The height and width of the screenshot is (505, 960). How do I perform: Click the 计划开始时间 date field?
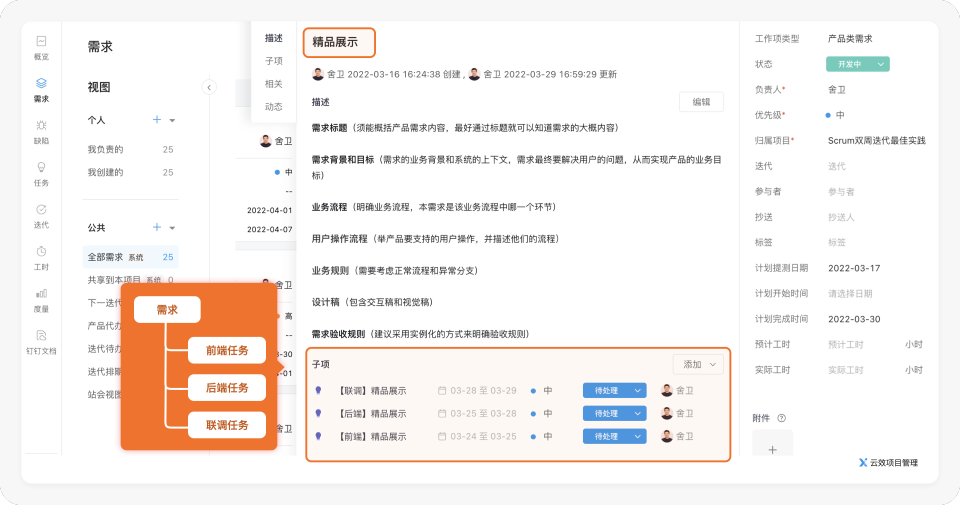(850, 293)
